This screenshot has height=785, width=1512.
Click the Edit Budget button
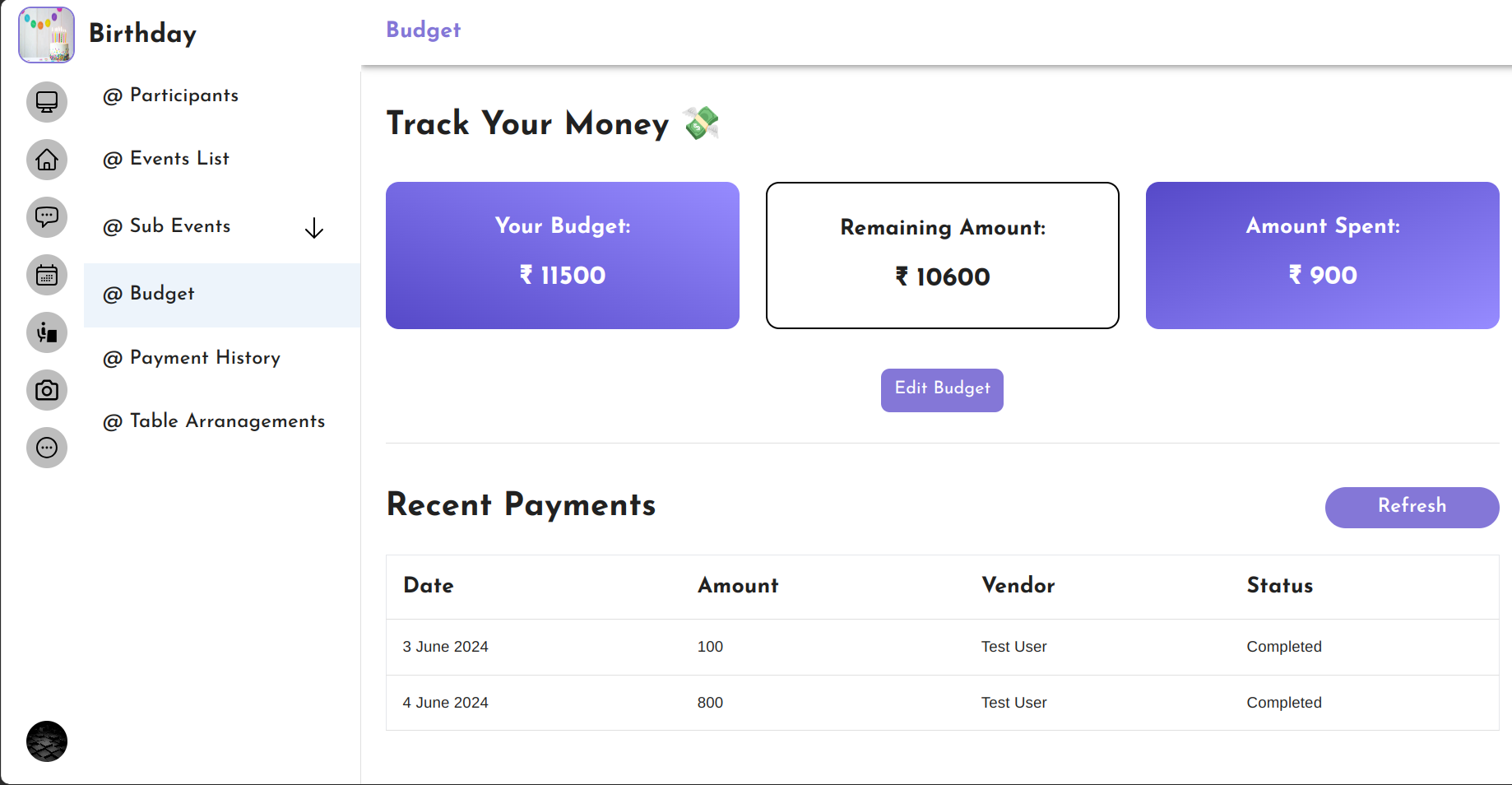click(941, 390)
